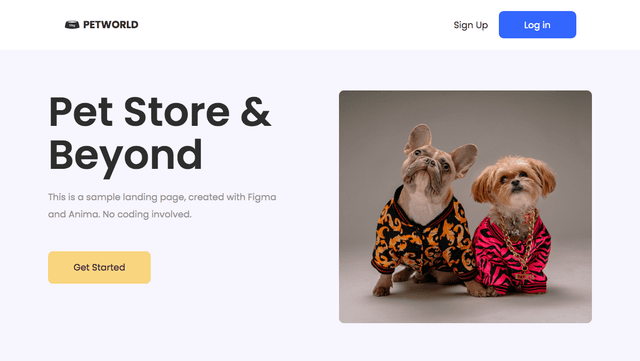Open the Sign Up link
This screenshot has height=361, width=640.
pos(471,25)
